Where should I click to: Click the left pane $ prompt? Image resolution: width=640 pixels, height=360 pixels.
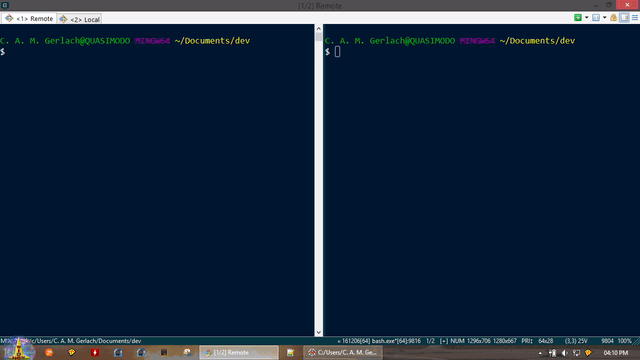coord(2,51)
